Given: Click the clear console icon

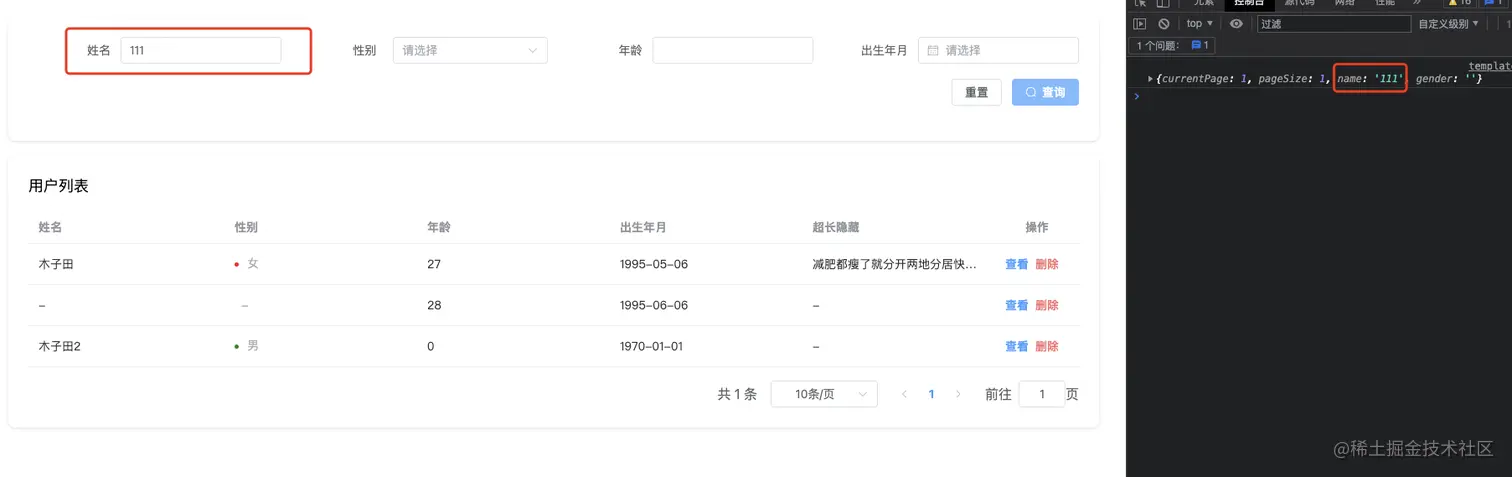Looking at the screenshot, I should click(x=1163, y=24).
